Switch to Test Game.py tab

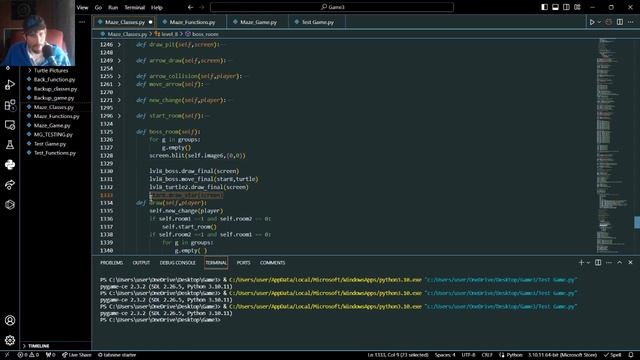pyautogui.click(x=317, y=22)
